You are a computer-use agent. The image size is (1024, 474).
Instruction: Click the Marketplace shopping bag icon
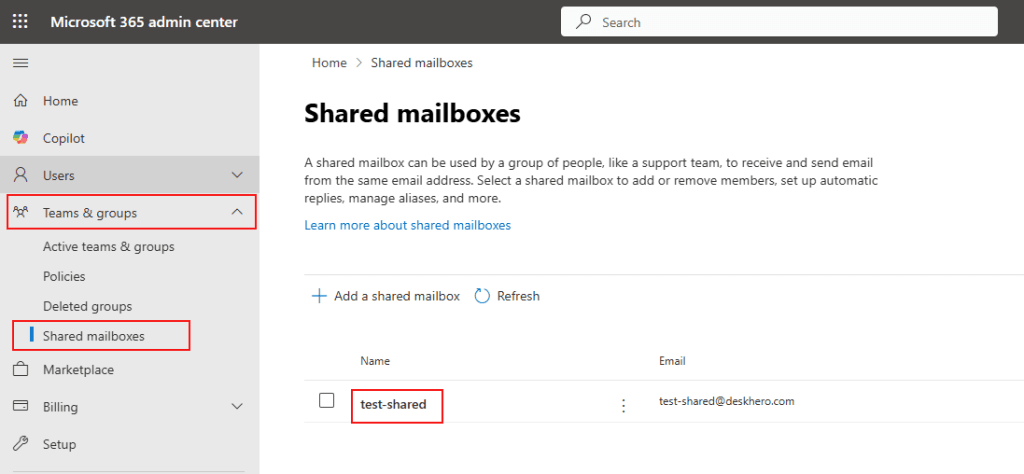(x=20, y=370)
